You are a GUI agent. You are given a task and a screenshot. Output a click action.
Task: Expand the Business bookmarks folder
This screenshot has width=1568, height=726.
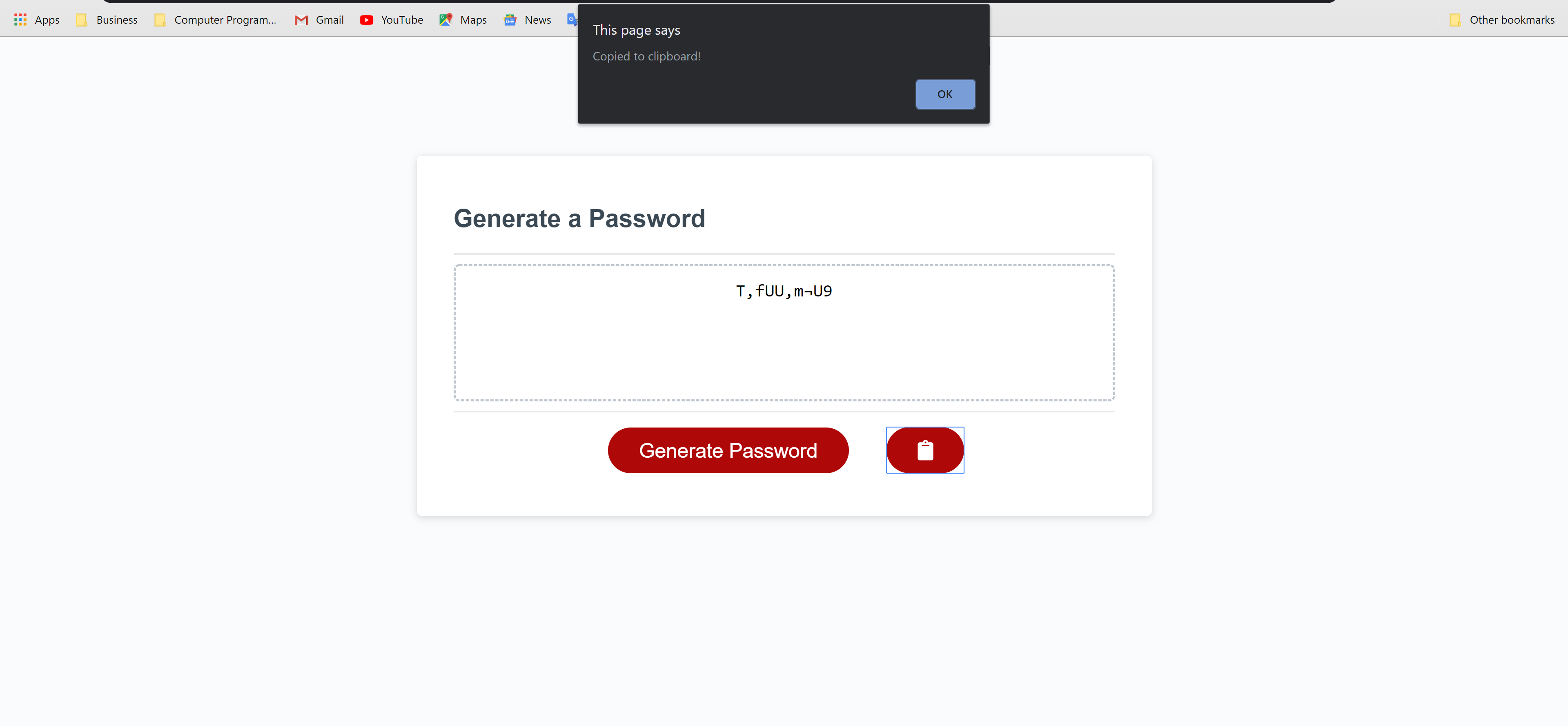point(107,20)
